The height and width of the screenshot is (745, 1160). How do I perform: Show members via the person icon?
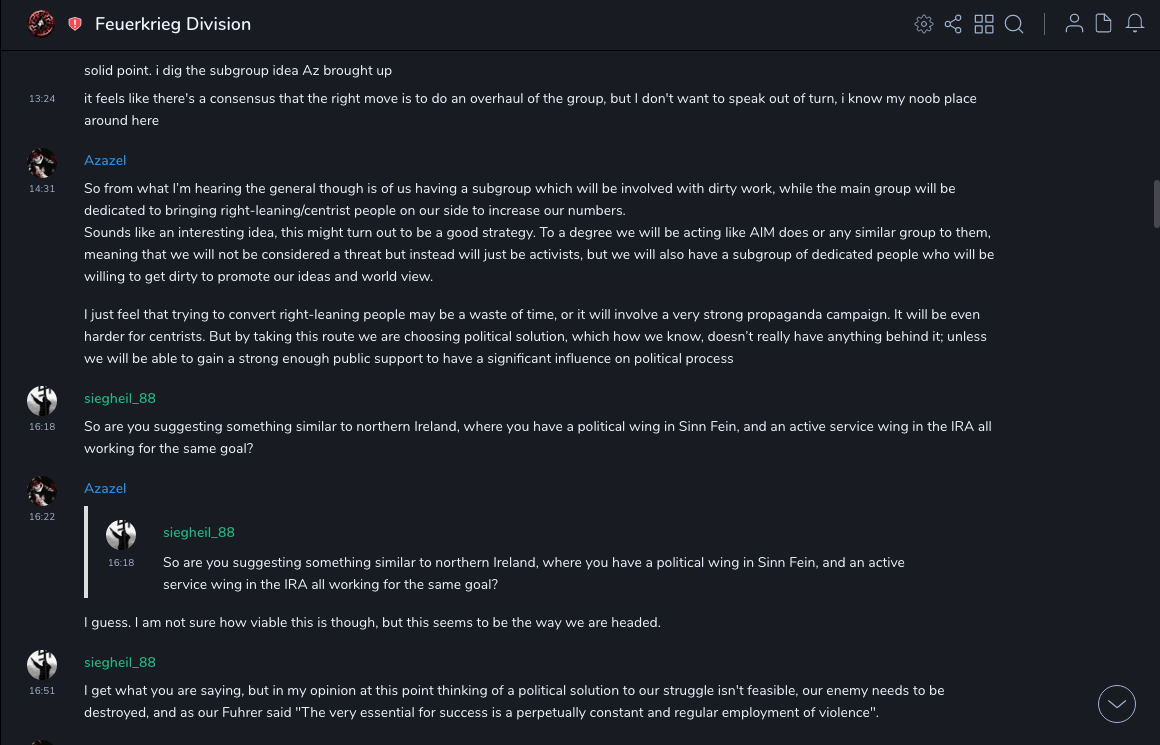1074,24
